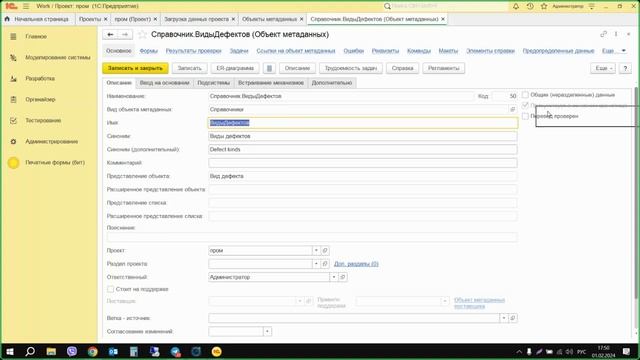Open Печатные формы (бит) sidebar section
Image resolution: width=640 pixels, height=360 pixels.
55,162
